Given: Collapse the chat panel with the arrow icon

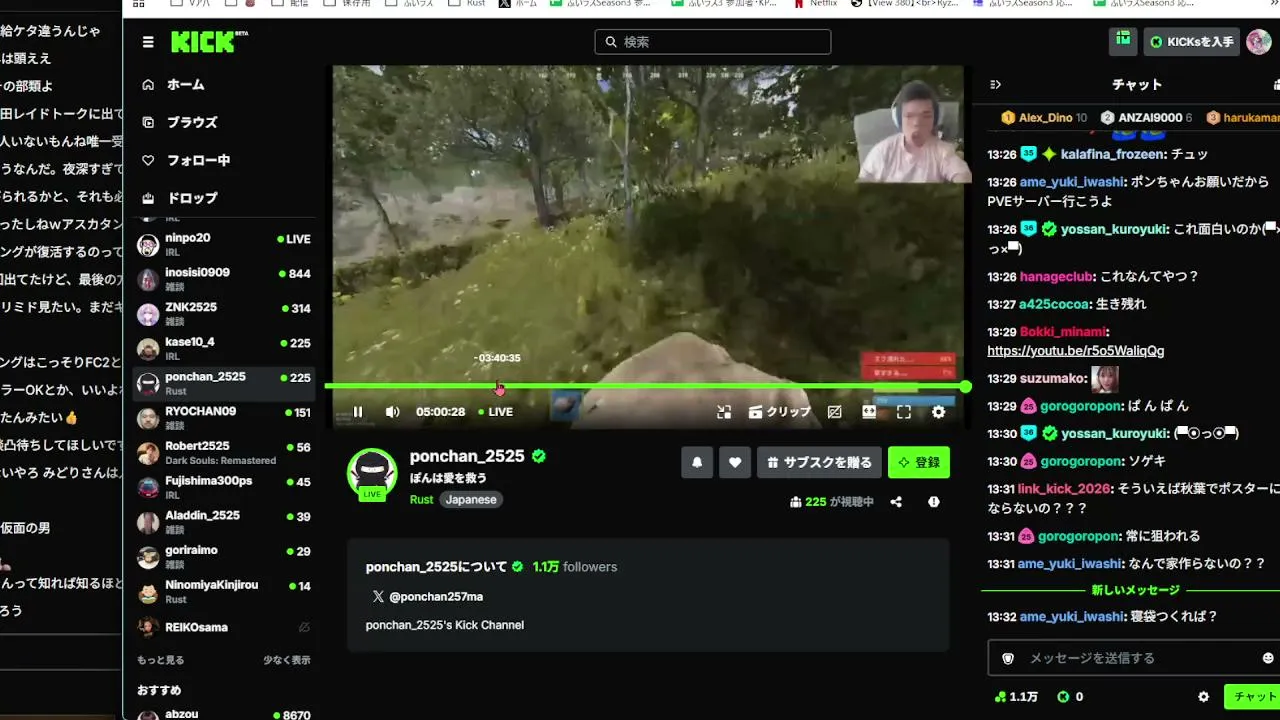Looking at the screenshot, I should pyautogui.click(x=995, y=85).
